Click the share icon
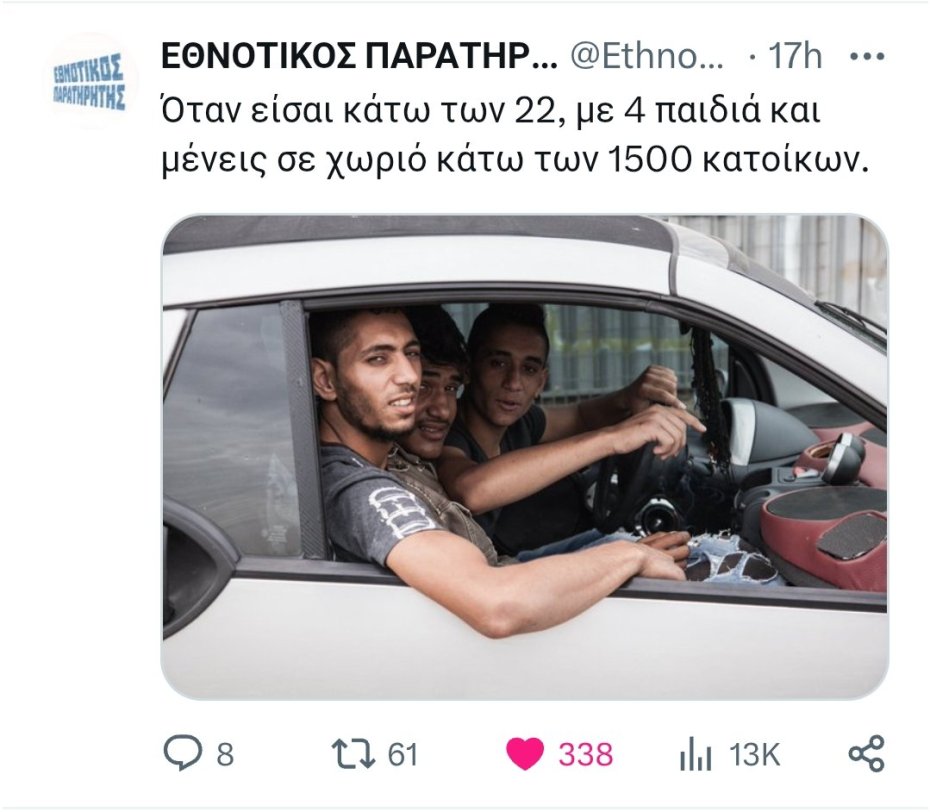The image size is (930, 812). click(x=867, y=753)
